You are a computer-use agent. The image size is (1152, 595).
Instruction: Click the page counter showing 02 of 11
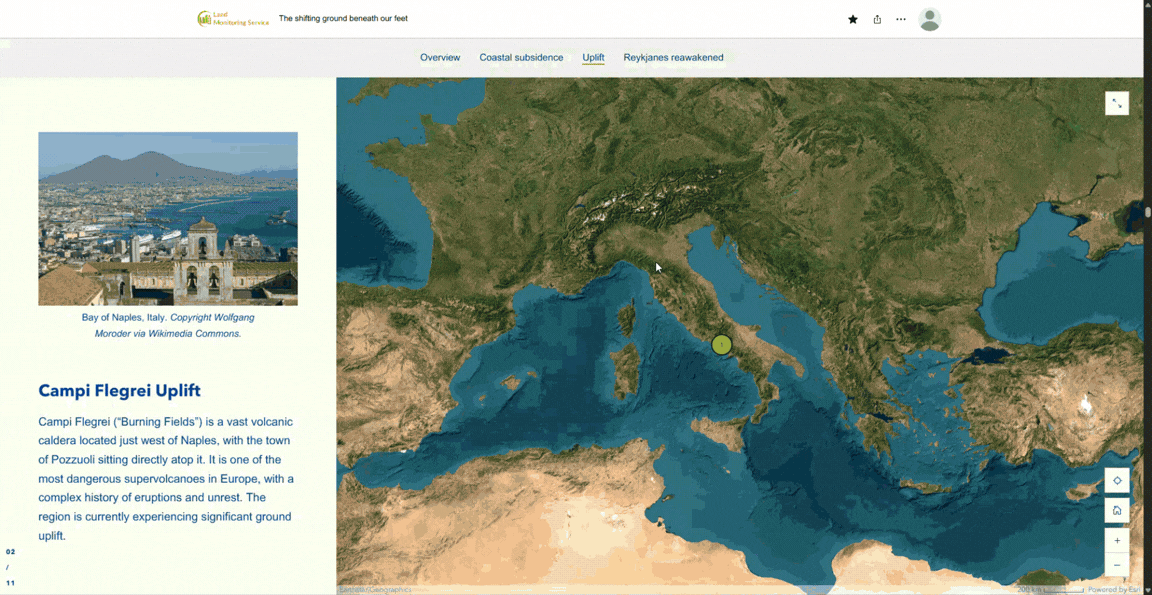pyautogui.click(x=10, y=566)
